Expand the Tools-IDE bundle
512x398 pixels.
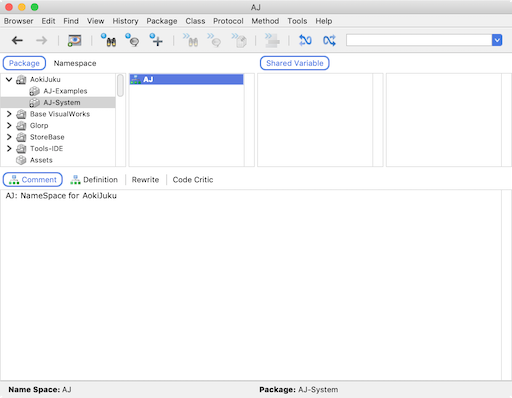click(x=9, y=149)
